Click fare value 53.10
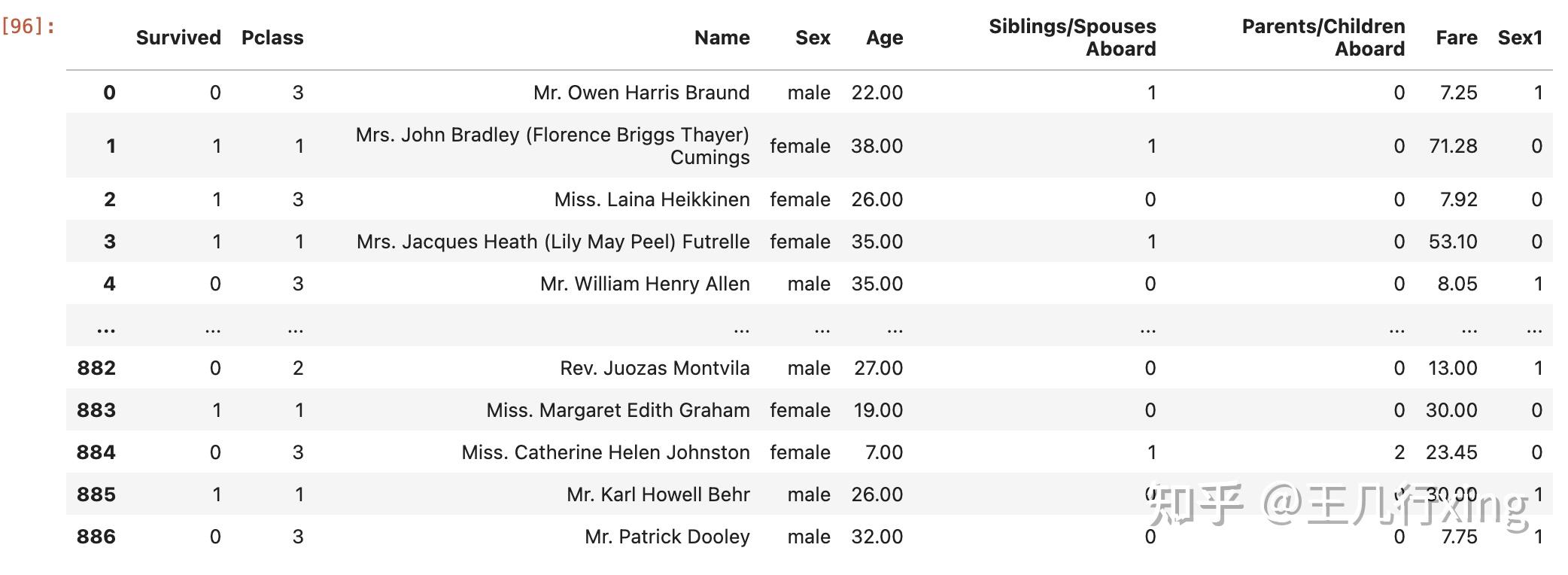 [1452, 242]
